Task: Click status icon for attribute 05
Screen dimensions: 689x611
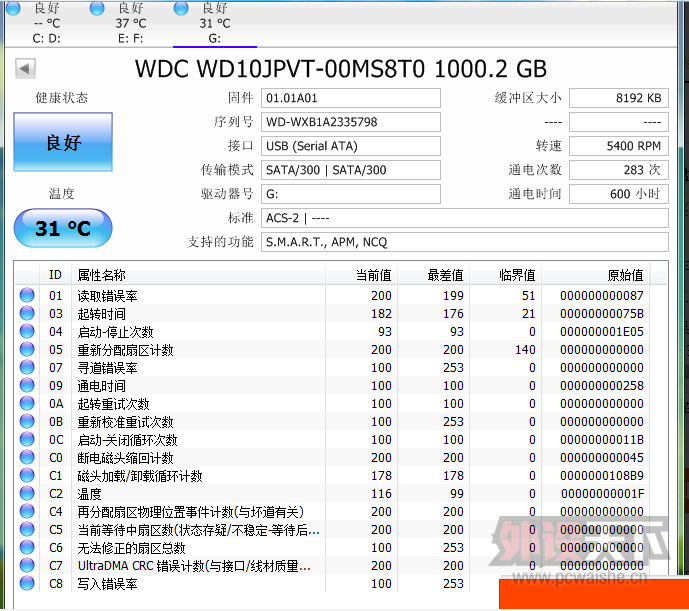Action: pos(27,349)
